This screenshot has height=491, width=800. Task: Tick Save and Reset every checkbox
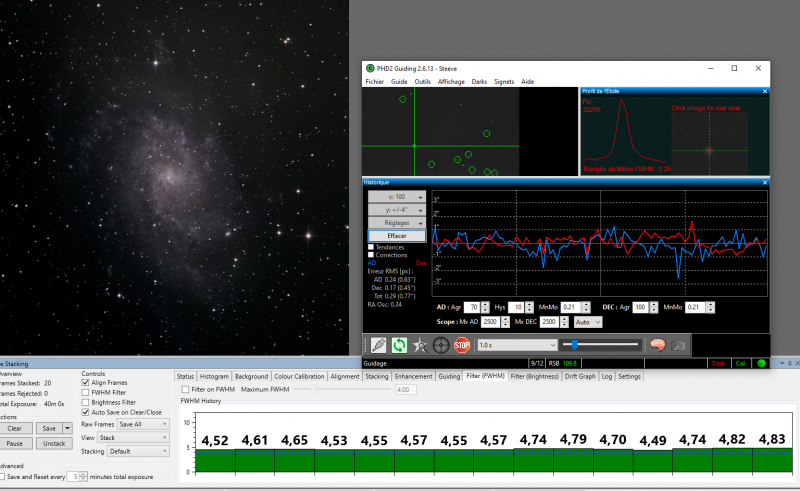coord(2,477)
